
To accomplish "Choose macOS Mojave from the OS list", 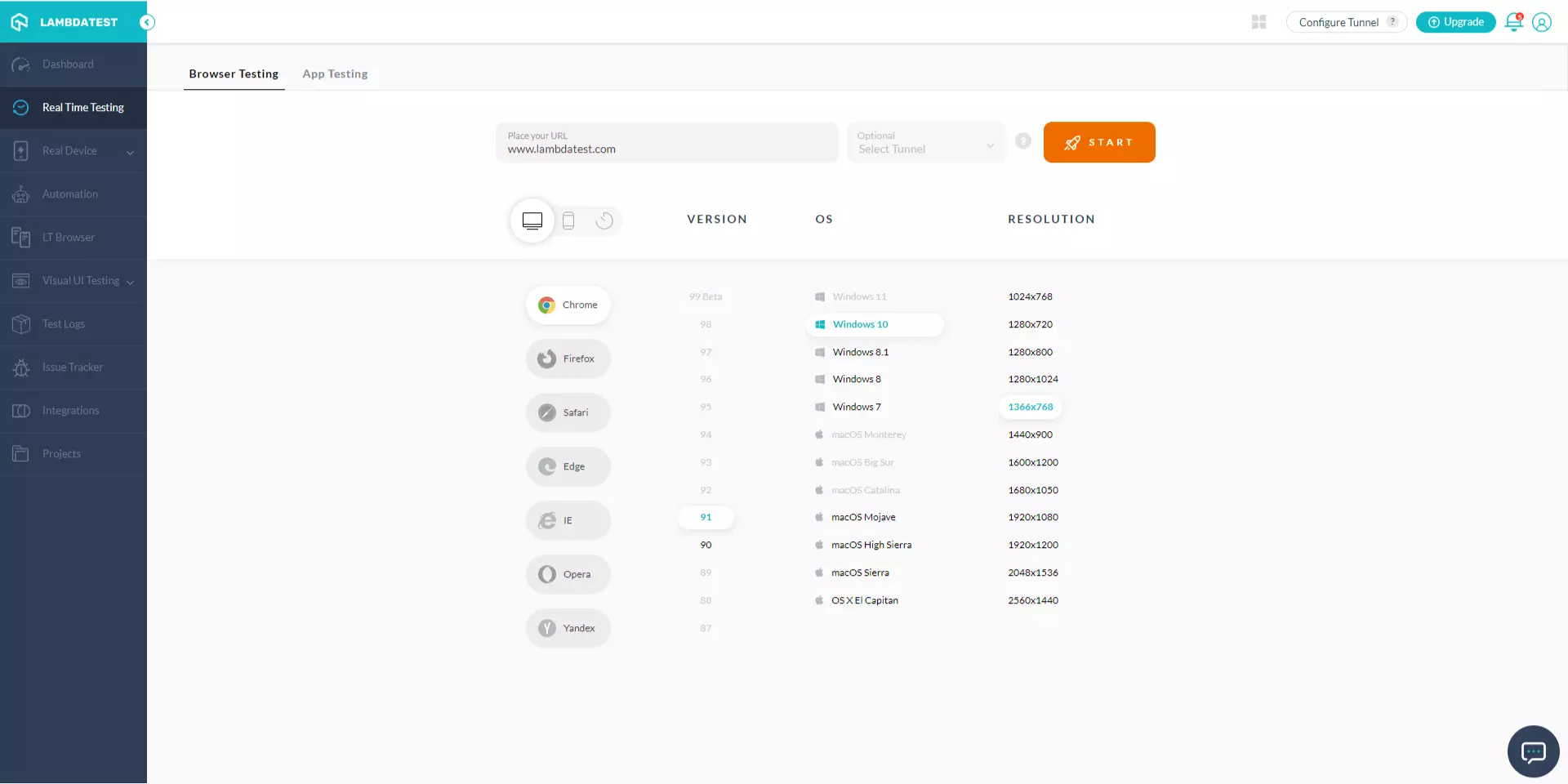I will tap(862, 517).
